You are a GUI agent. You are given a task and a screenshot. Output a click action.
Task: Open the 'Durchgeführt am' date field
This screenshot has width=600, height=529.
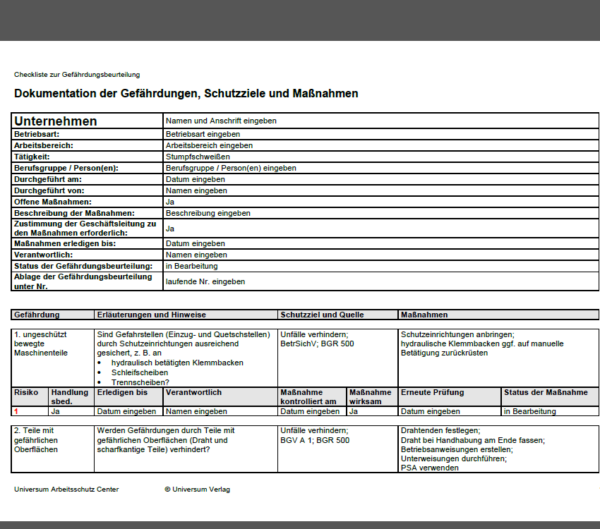click(x=381, y=179)
